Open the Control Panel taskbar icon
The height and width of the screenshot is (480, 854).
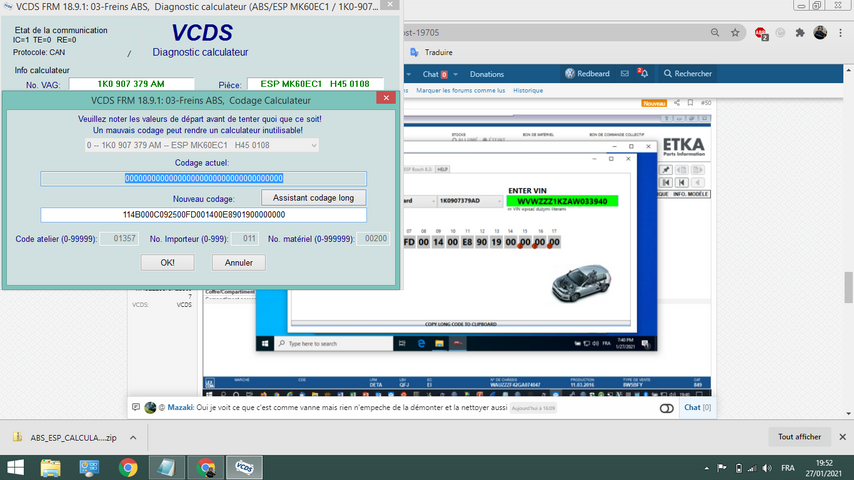pyautogui.click(x=89, y=467)
